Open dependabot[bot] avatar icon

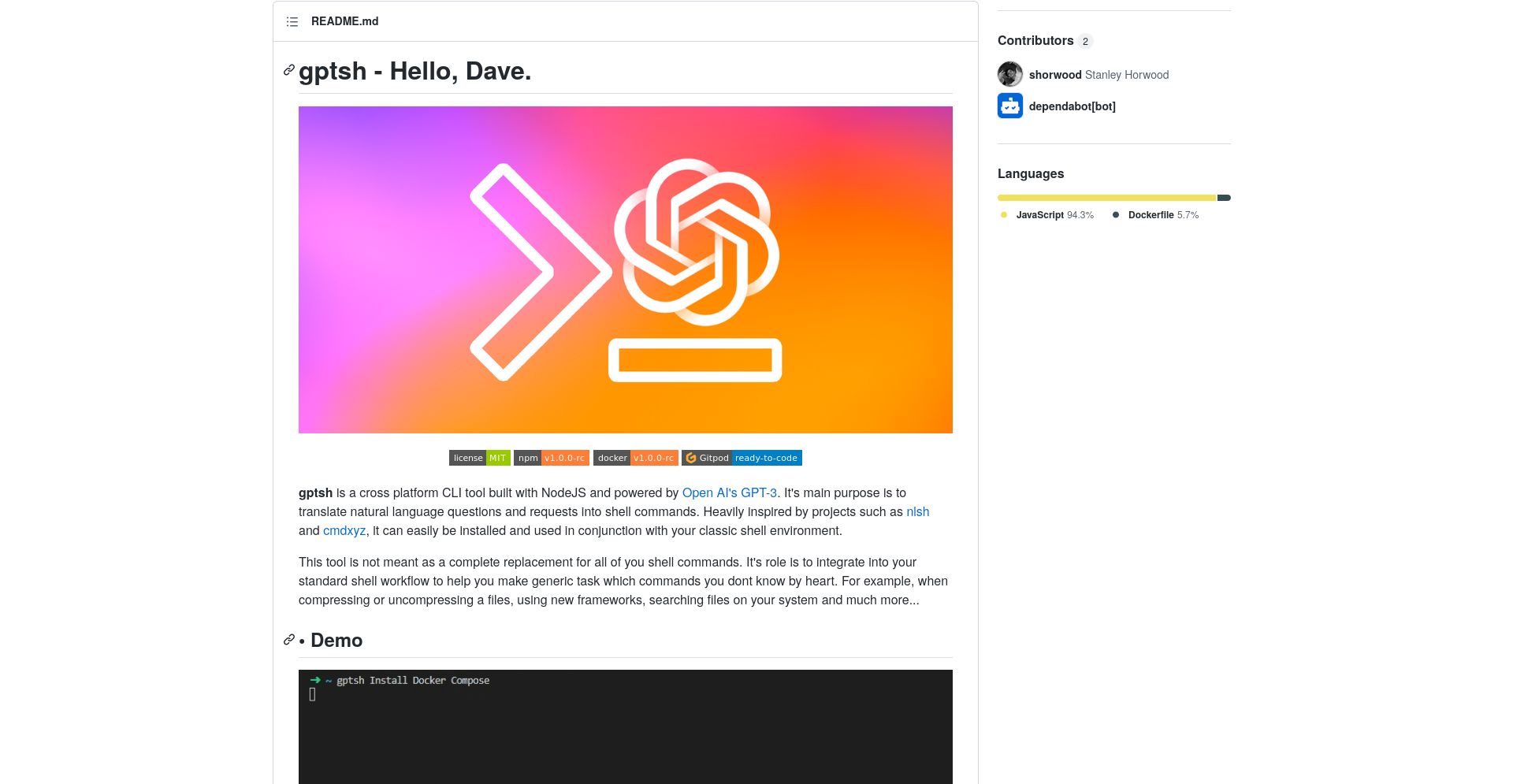pyautogui.click(x=1010, y=106)
